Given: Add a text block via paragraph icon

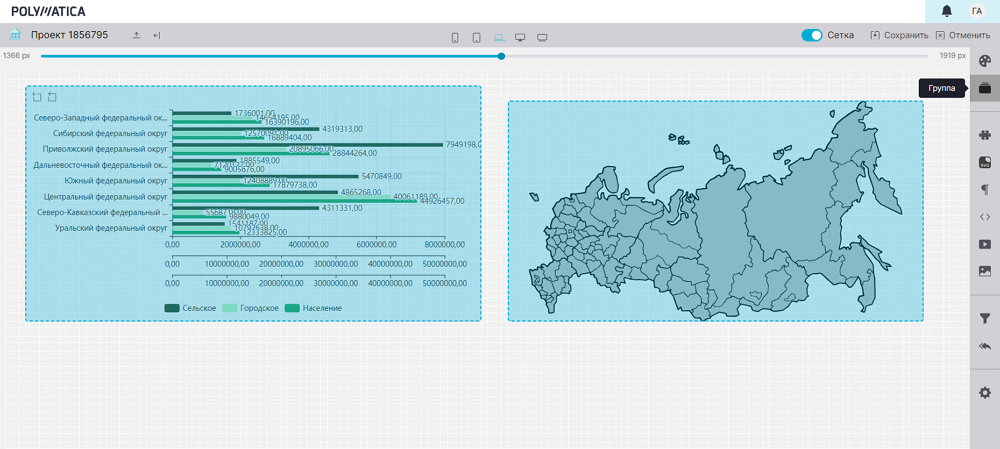Looking at the screenshot, I should (x=985, y=190).
